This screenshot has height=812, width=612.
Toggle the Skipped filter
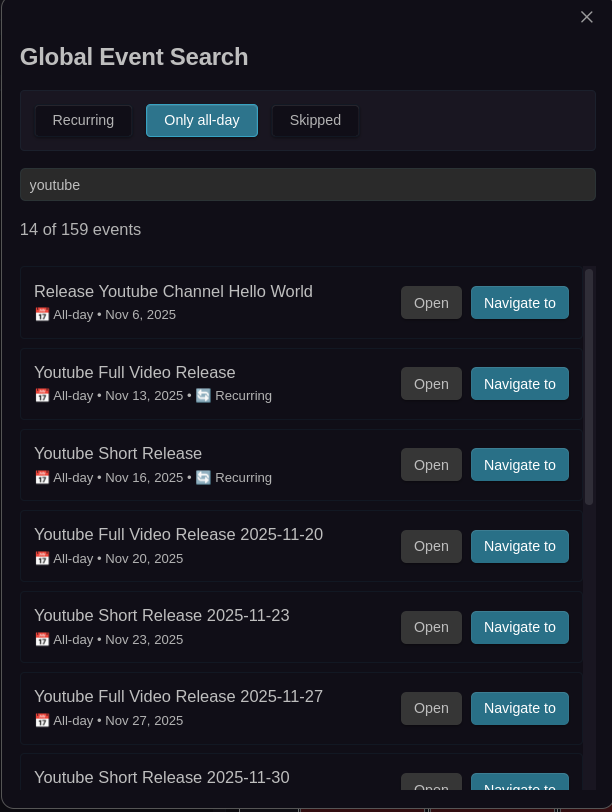tap(315, 121)
